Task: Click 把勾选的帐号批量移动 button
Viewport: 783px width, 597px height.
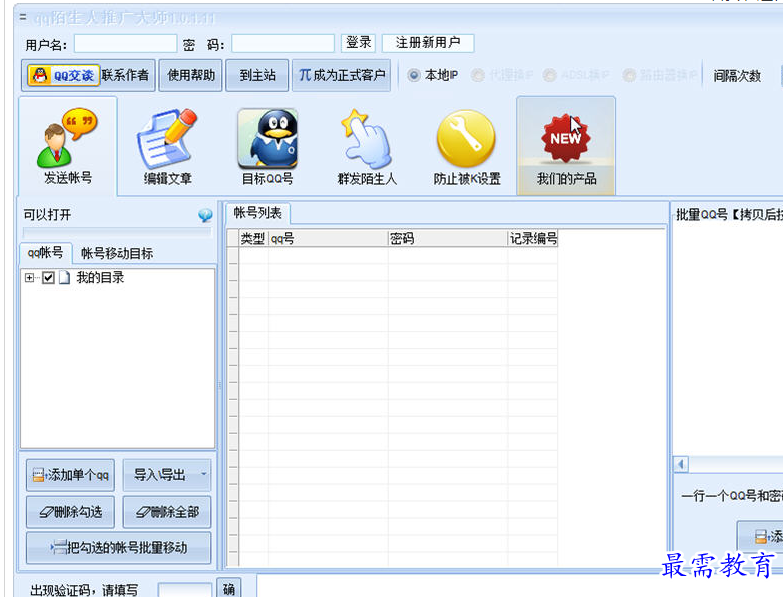Action: point(118,548)
